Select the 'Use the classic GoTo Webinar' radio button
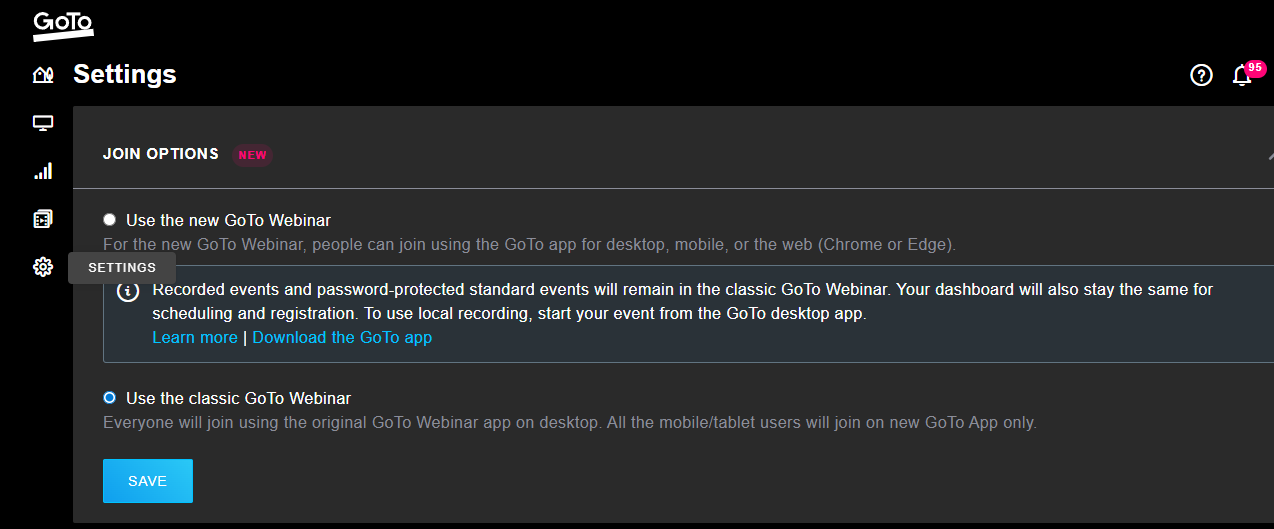The width and height of the screenshot is (1274, 529). (x=110, y=398)
